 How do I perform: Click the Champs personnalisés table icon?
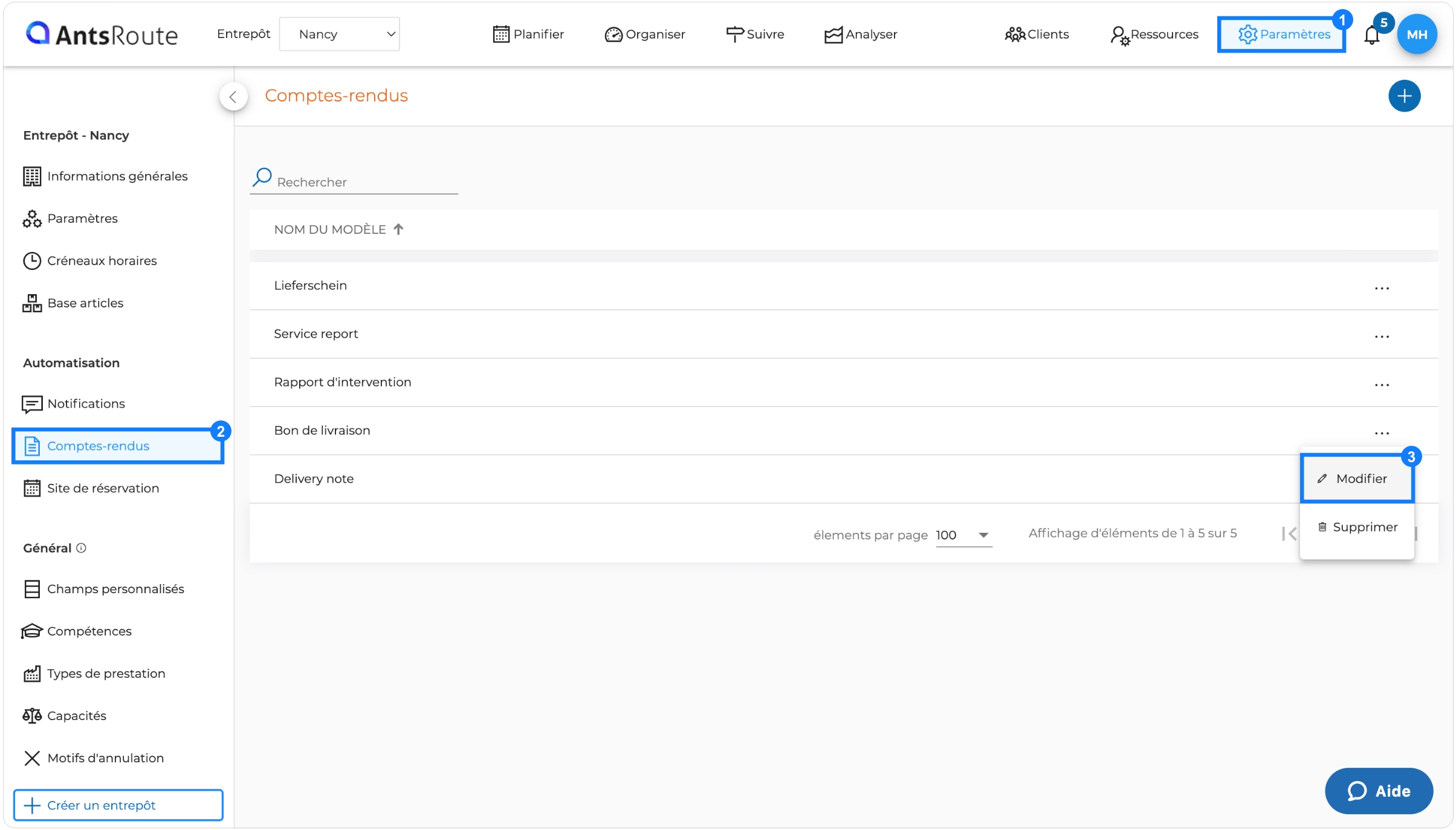32,589
